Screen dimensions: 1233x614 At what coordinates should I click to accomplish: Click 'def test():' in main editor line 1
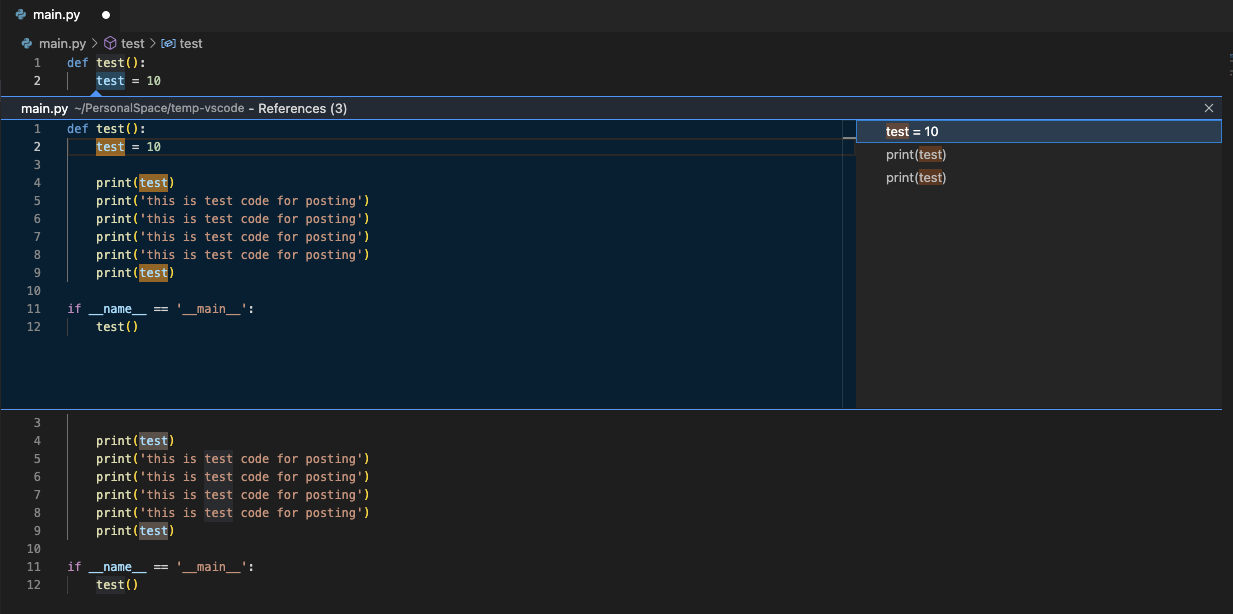tap(107, 63)
